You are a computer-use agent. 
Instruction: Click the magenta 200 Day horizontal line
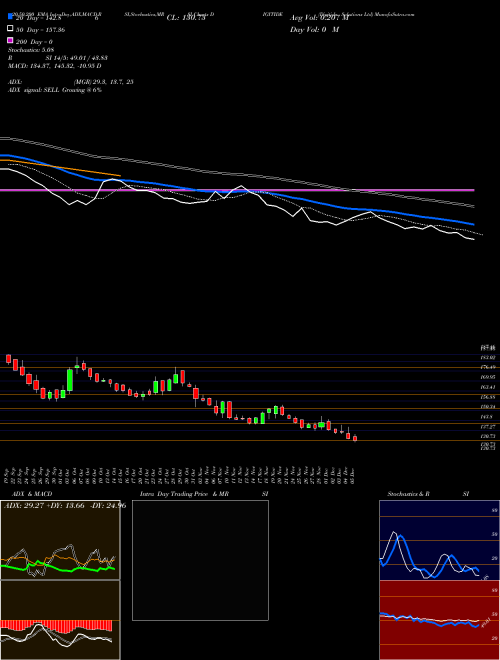pos(237,190)
